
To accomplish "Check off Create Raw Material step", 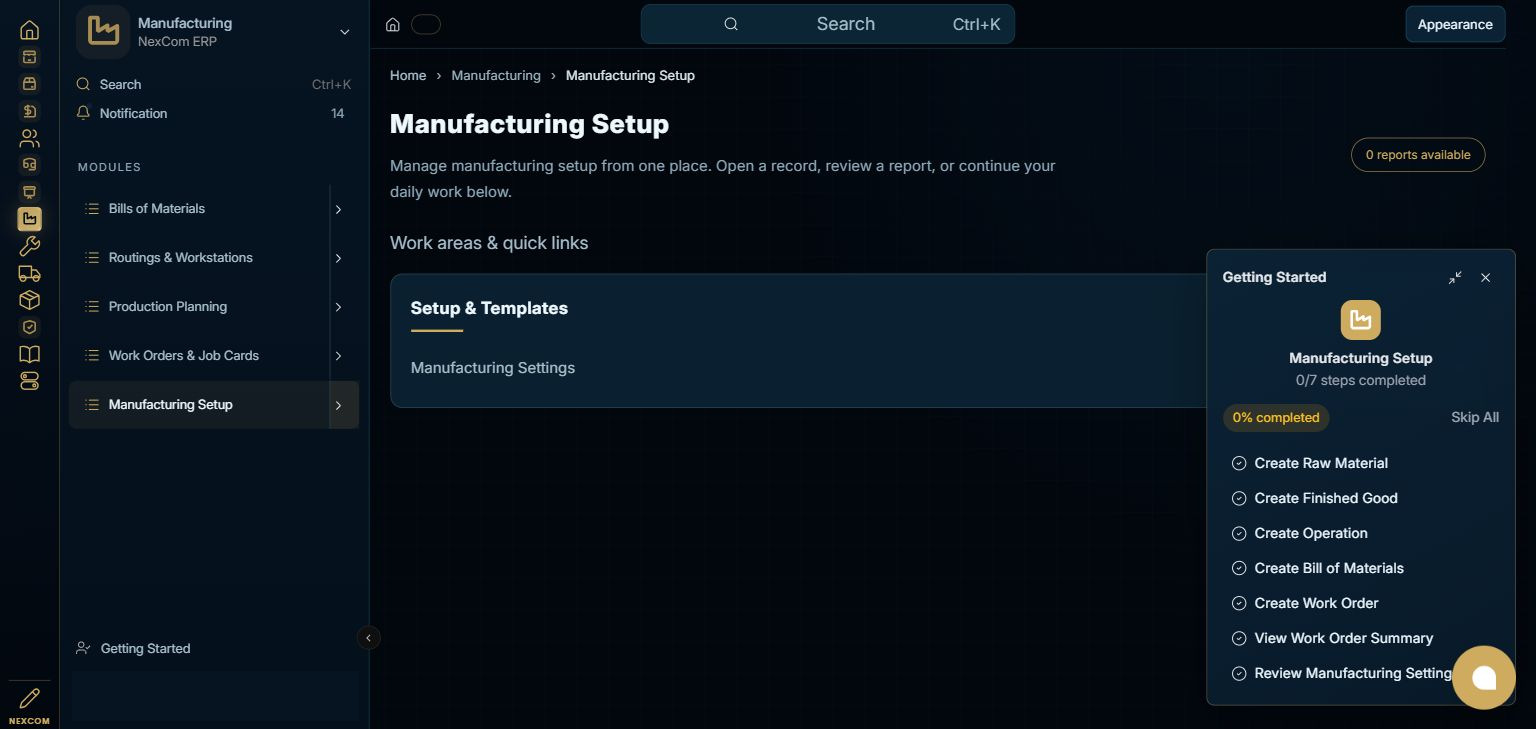I will click(x=1239, y=463).
